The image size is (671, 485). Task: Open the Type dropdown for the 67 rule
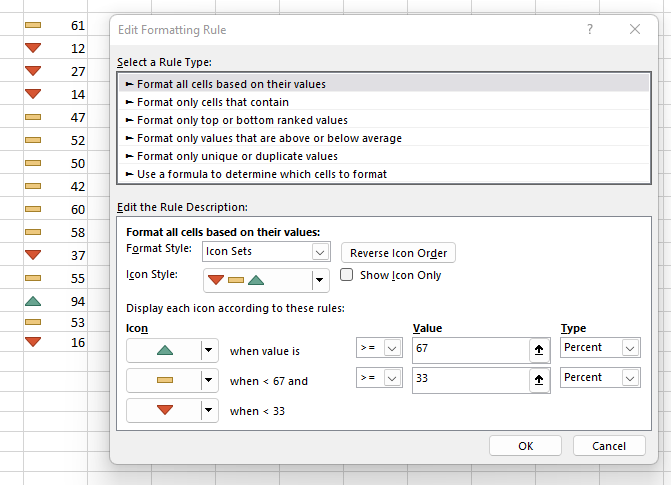pyautogui.click(x=600, y=348)
